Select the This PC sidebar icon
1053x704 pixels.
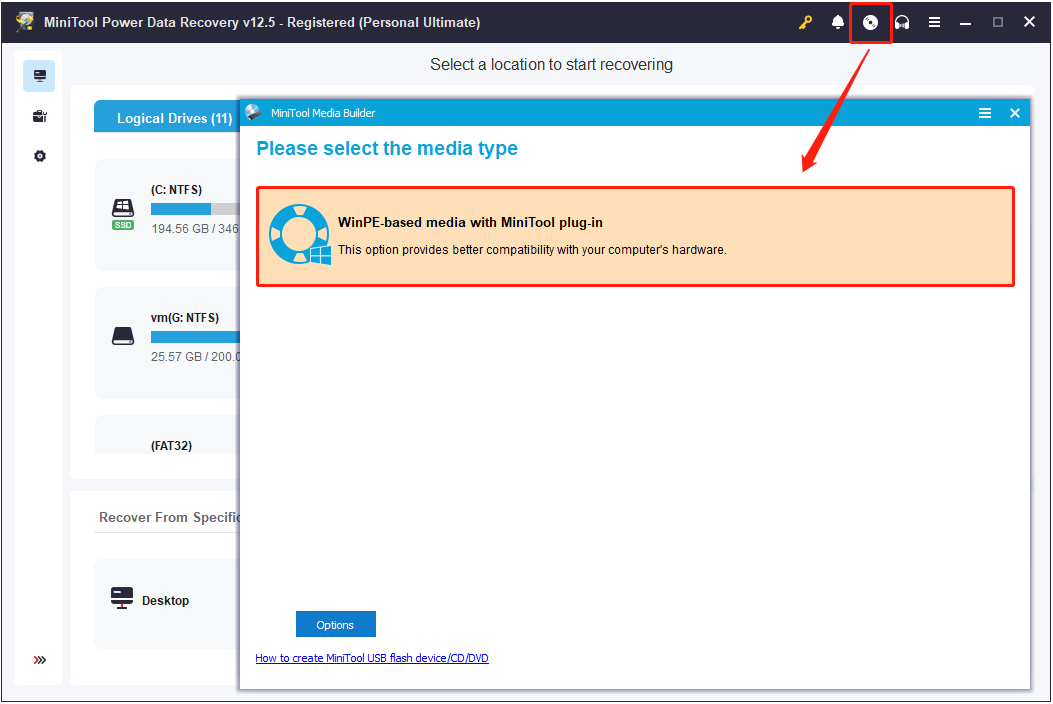(40, 76)
